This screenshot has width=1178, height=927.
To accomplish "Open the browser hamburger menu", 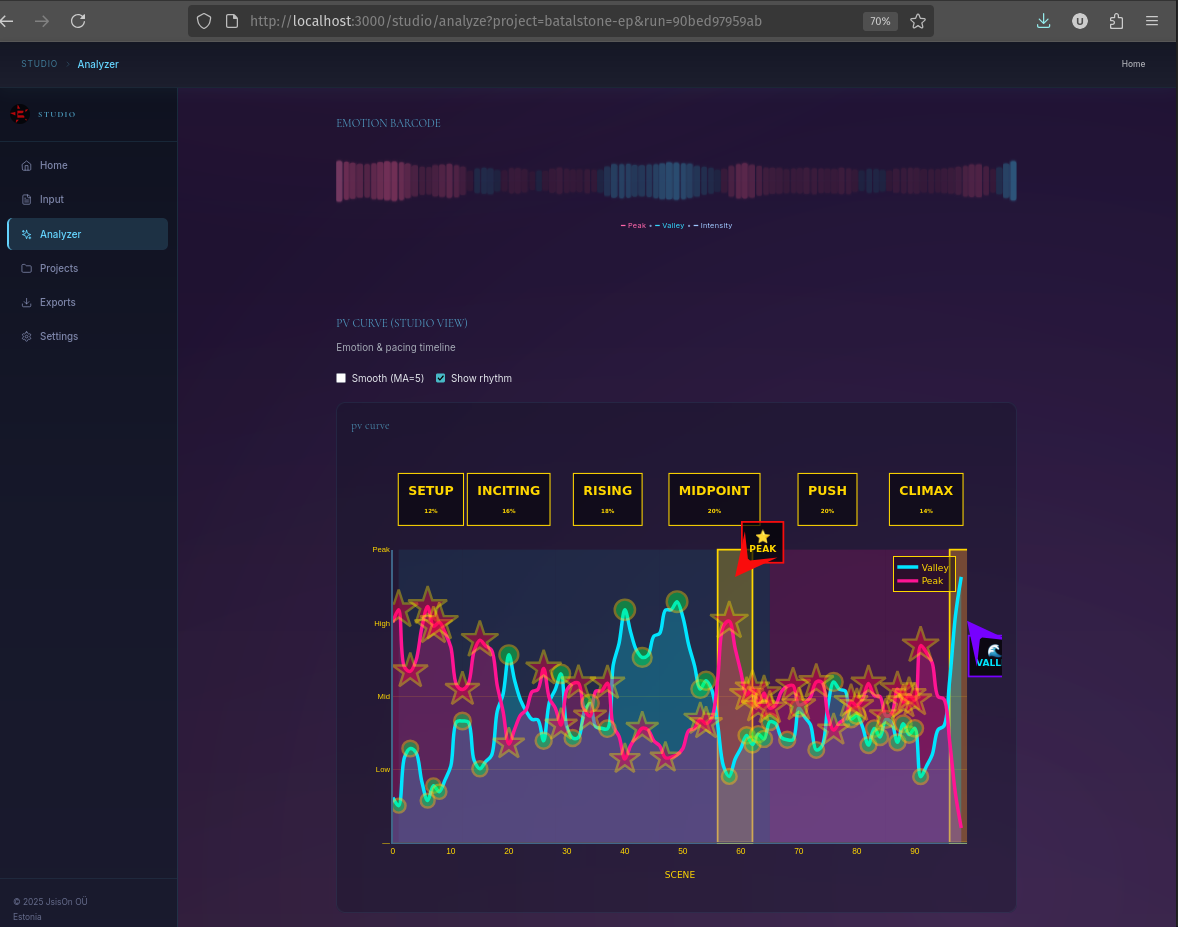I will point(1152,20).
